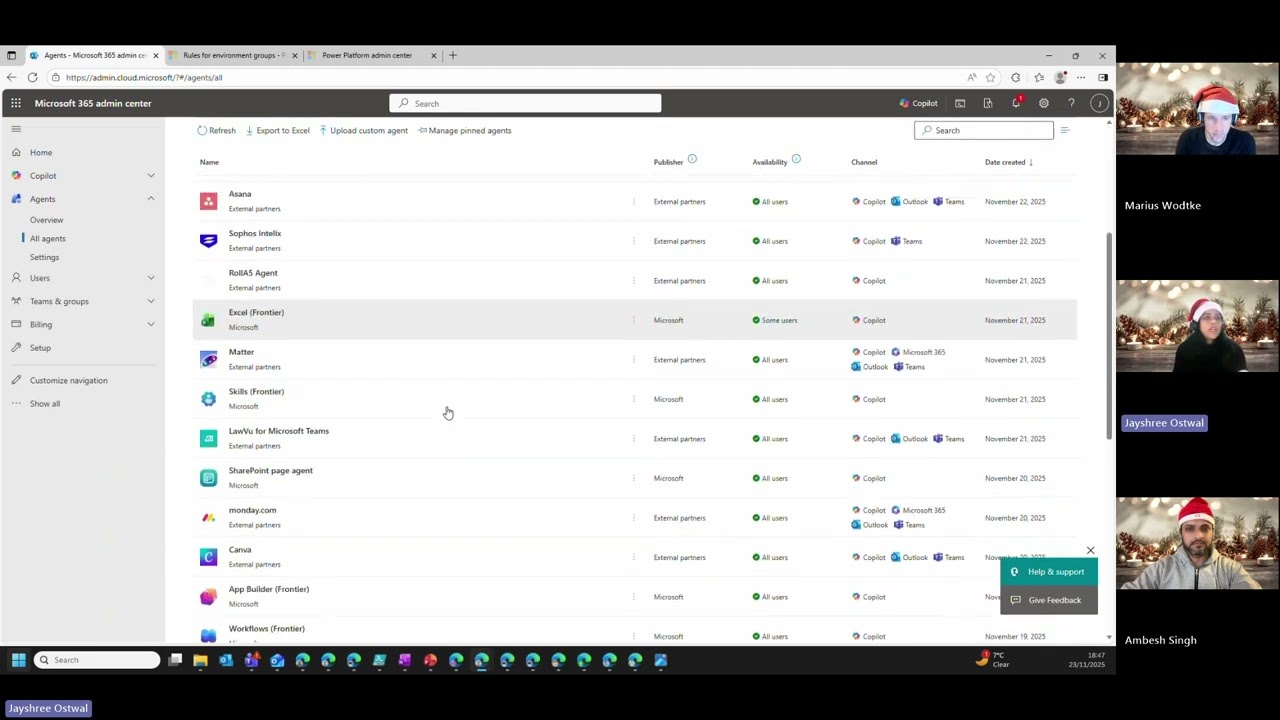
Task: Click the Canva agent icon
Action: [x=208, y=557]
